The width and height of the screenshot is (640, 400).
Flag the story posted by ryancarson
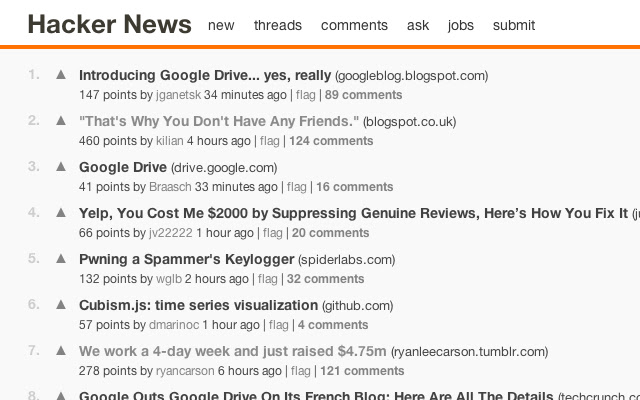tap(301, 371)
